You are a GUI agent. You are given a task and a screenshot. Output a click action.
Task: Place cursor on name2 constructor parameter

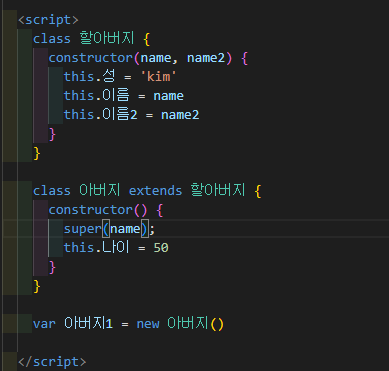coord(206,58)
